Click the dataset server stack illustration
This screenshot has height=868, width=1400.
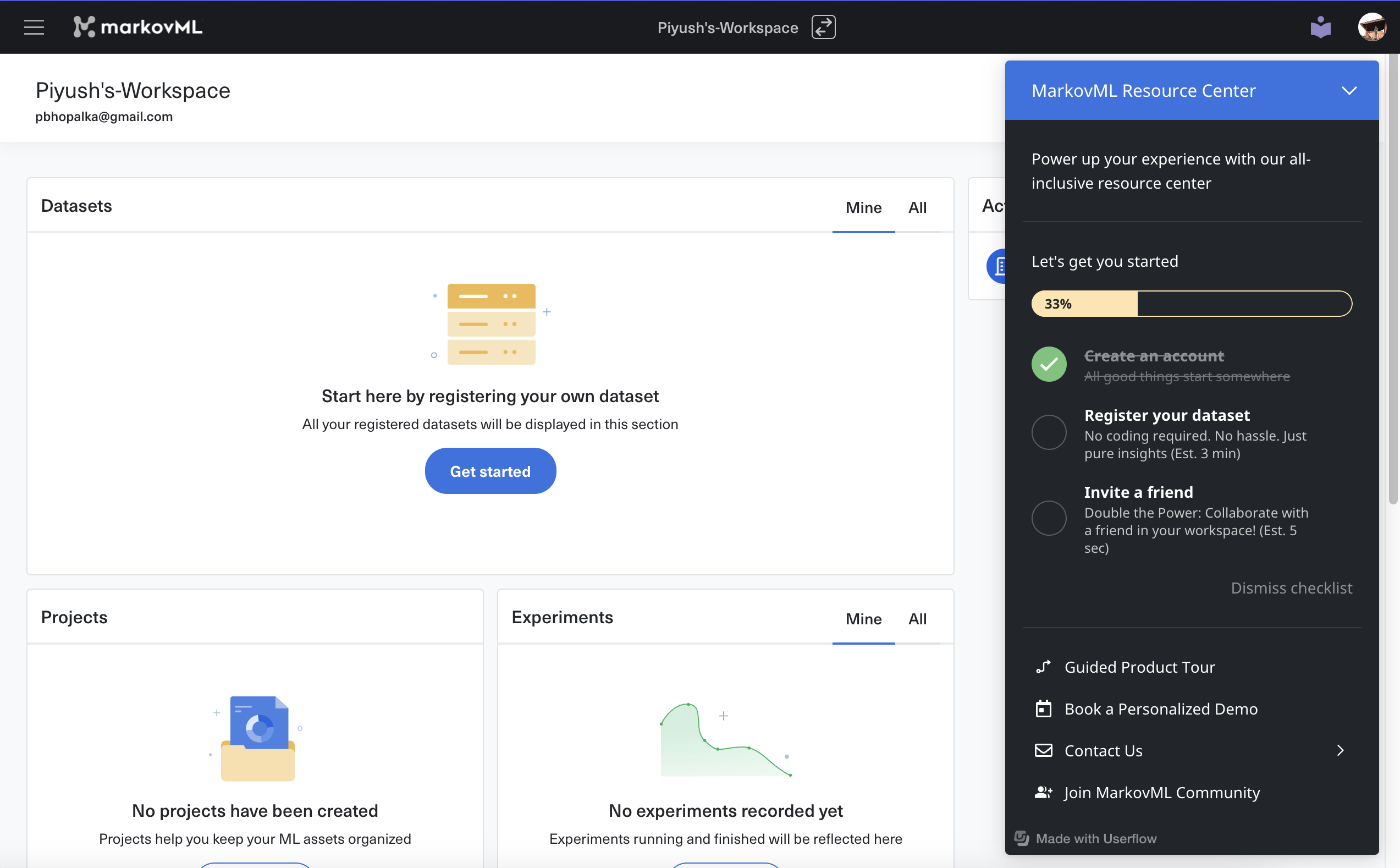tap(491, 325)
